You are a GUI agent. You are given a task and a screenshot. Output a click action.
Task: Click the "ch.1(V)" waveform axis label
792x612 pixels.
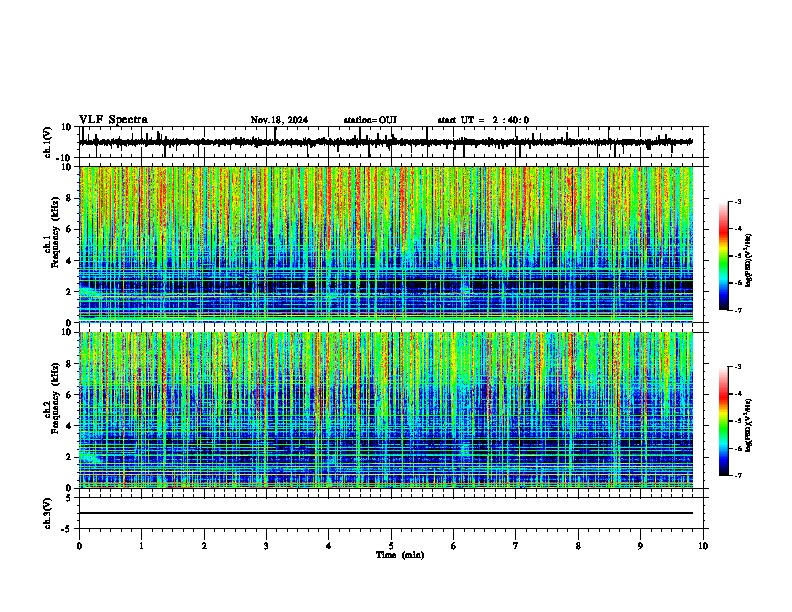48,142
